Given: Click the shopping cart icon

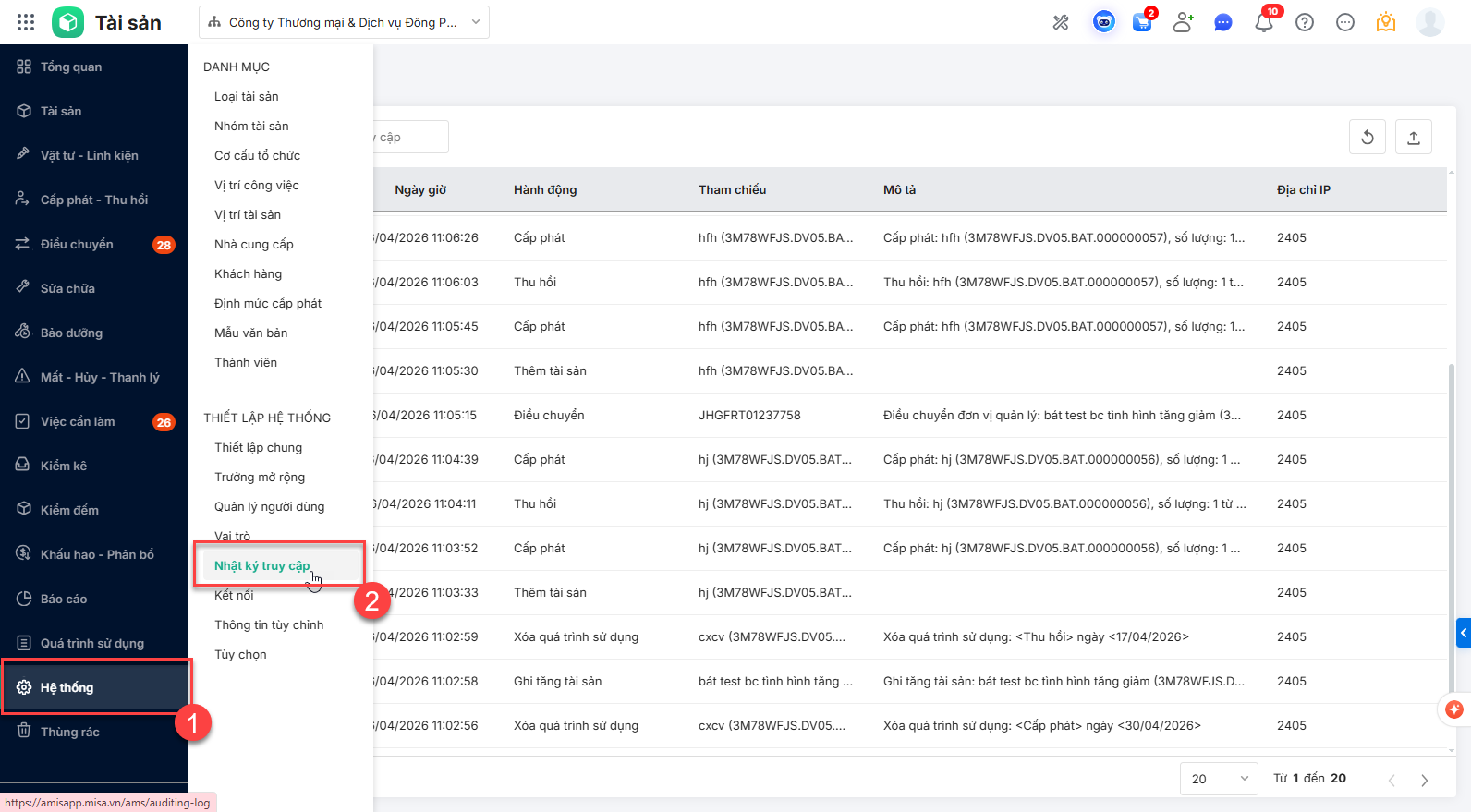Looking at the screenshot, I should pos(1142,22).
